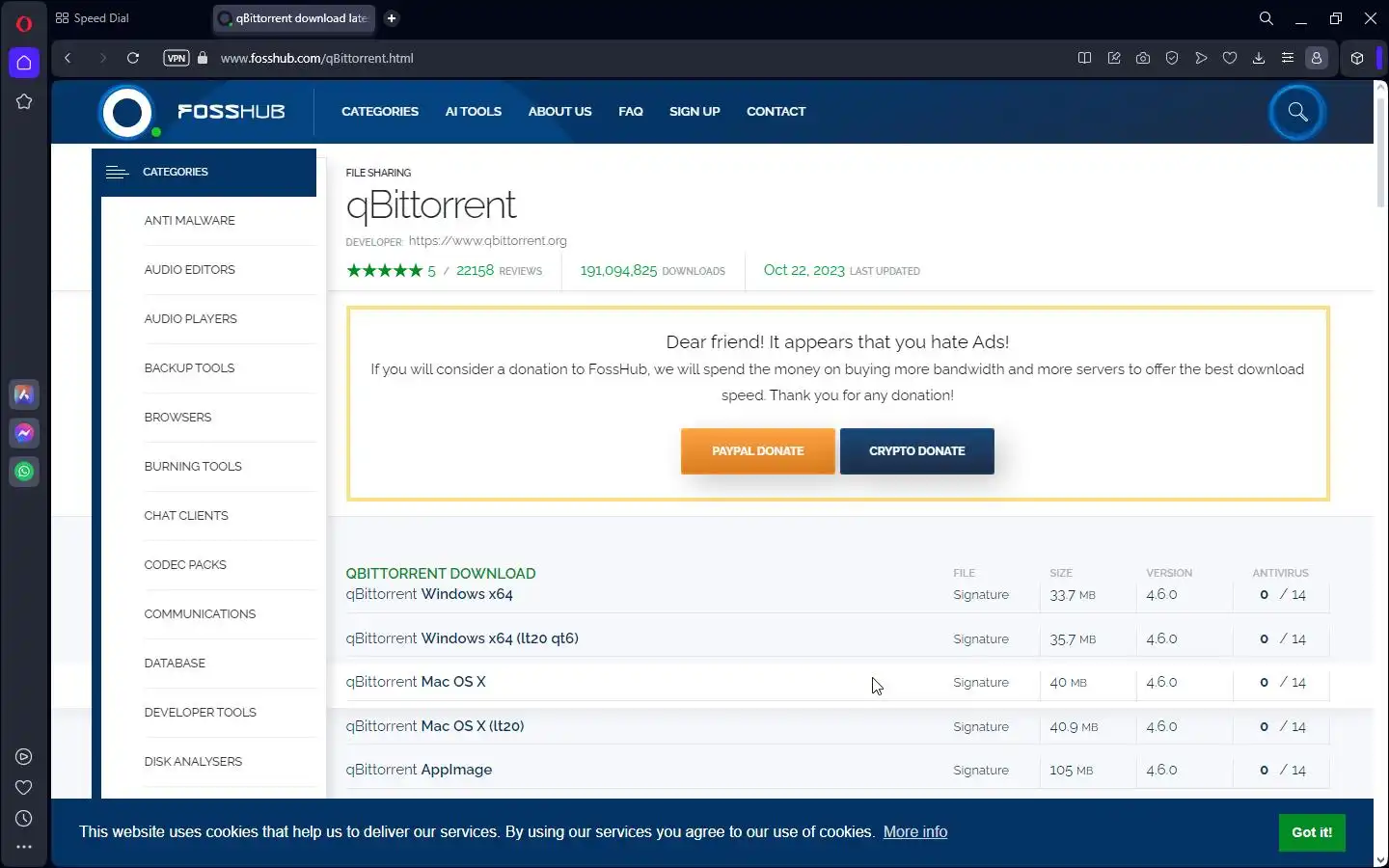
Task: Click the CRYPTO DONATE button
Action: click(917, 451)
